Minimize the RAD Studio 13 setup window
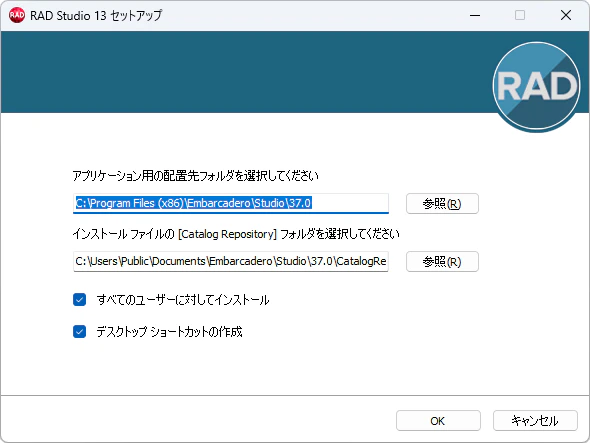 [475, 15]
